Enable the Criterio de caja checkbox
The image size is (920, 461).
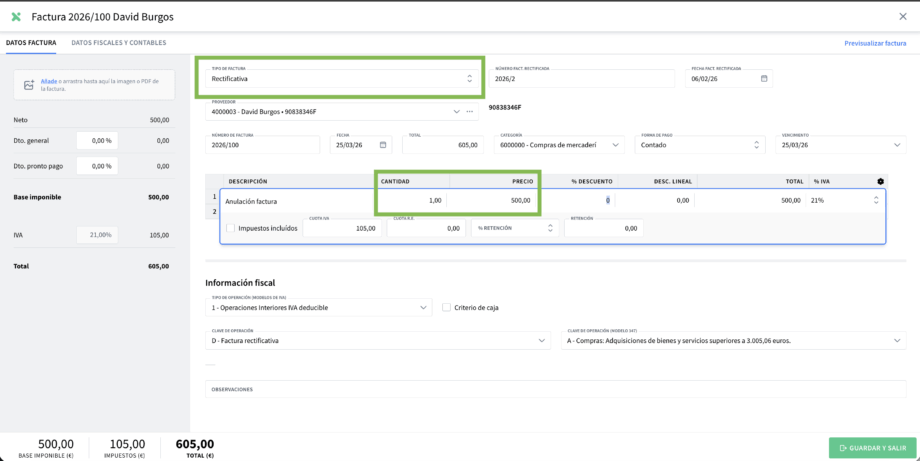click(x=447, y=307)
